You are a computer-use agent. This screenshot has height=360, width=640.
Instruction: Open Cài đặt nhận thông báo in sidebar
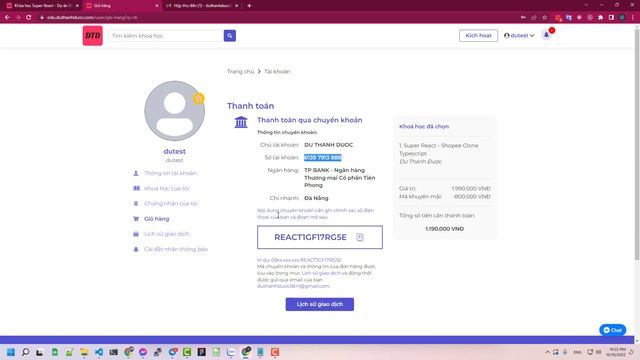176,249
